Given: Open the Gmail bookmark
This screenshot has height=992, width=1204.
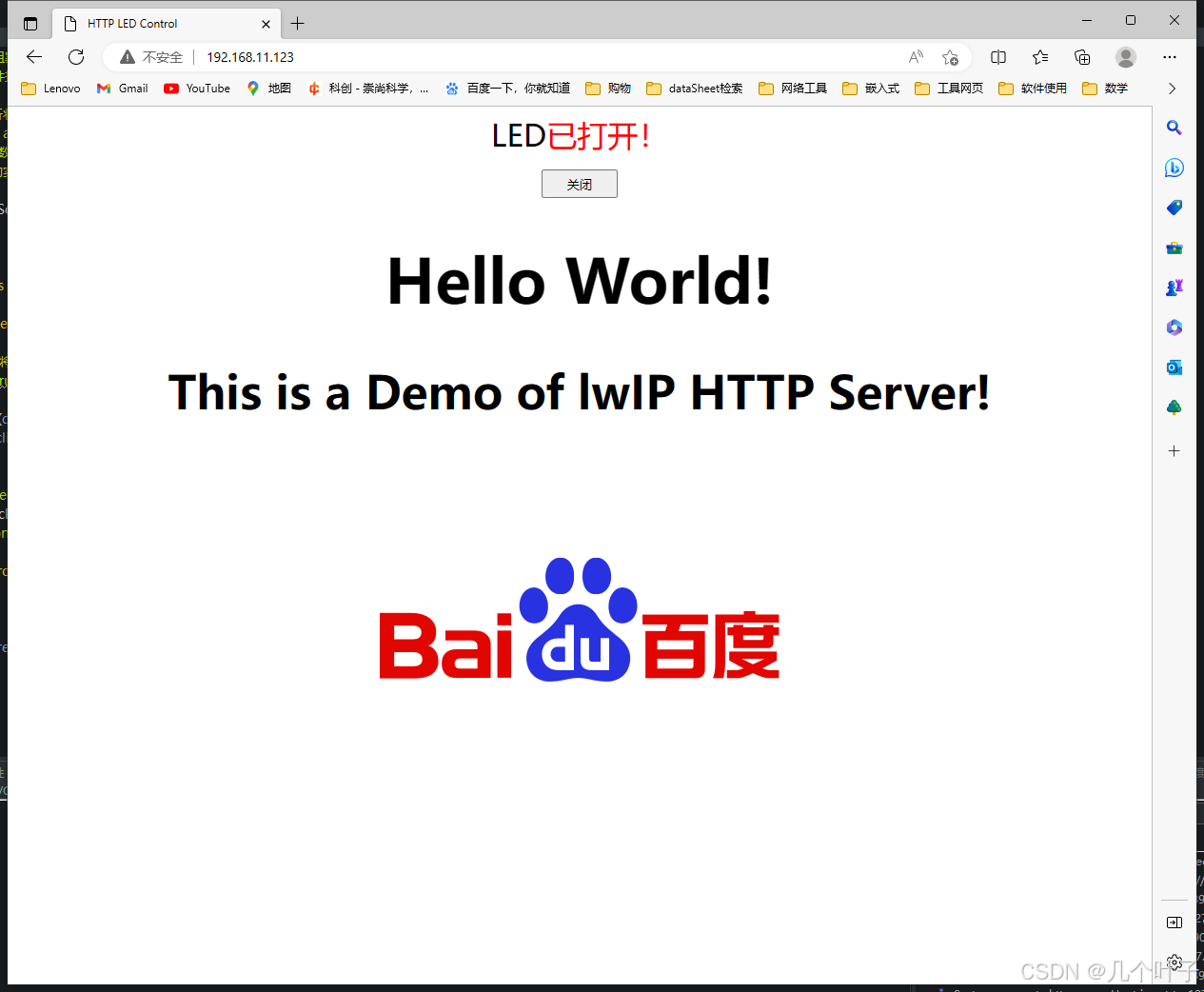Looking at the screenshot, I should (x=123, y=89).
